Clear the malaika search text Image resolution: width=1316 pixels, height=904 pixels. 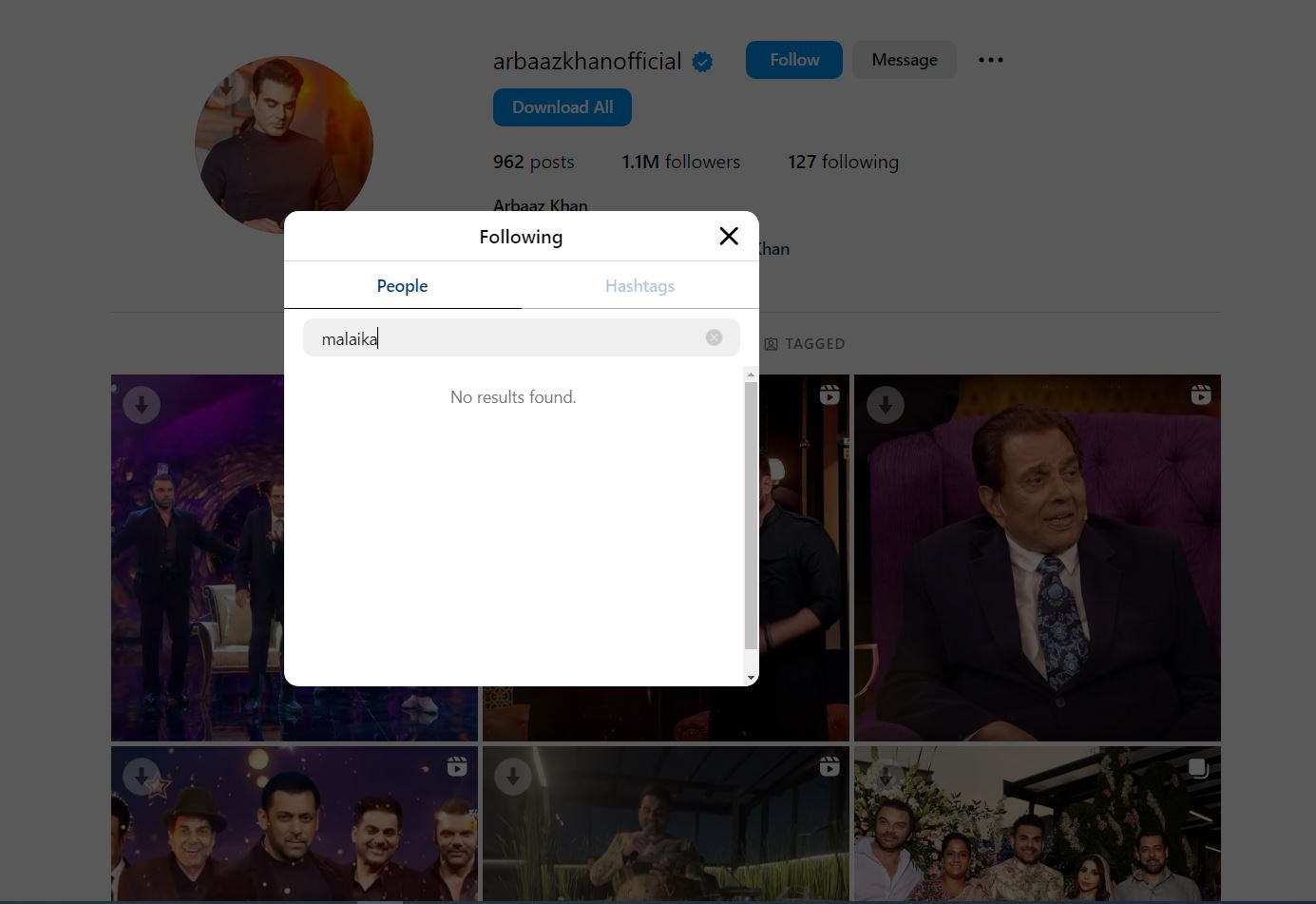click(714, 337)
